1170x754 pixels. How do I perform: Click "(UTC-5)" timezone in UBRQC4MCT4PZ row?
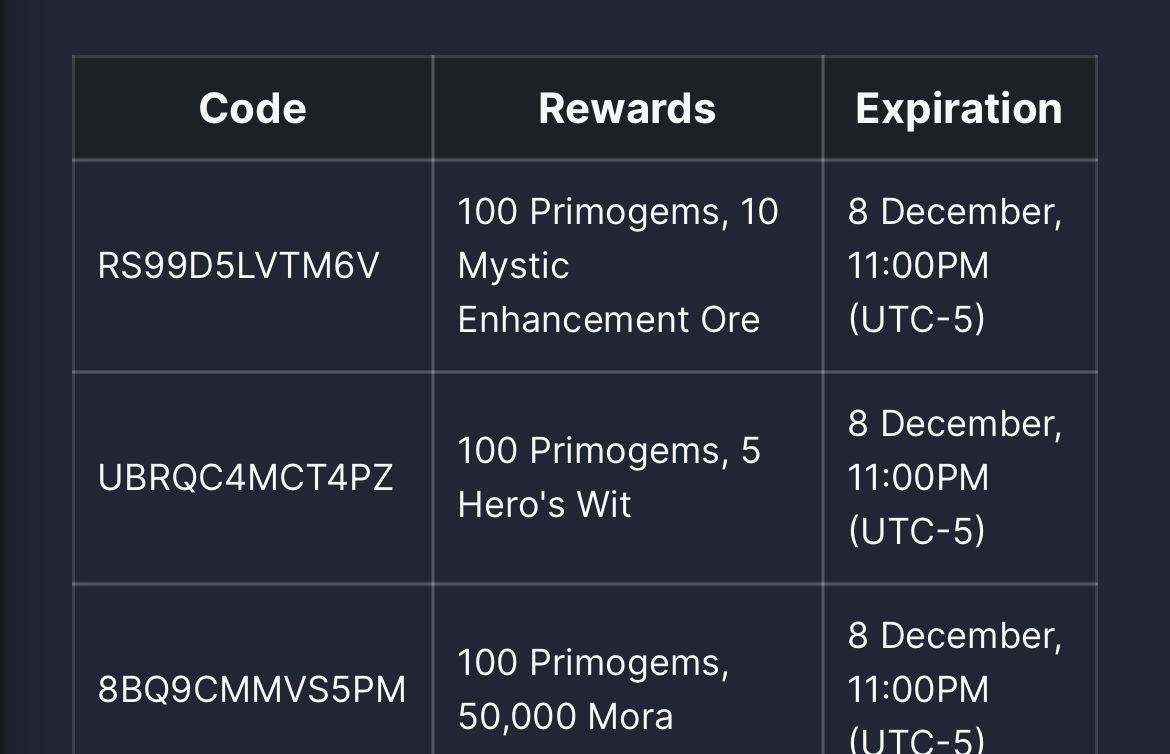pos(916,531)
